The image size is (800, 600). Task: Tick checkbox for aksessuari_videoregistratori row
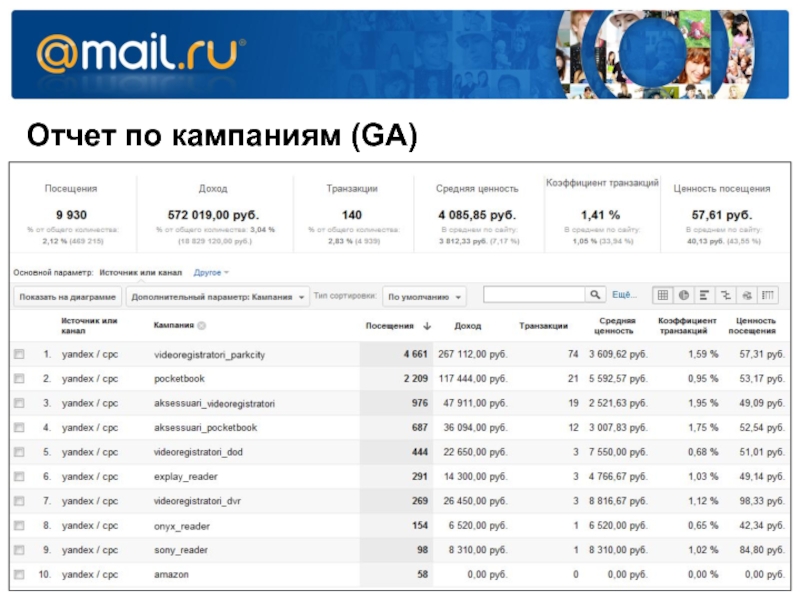pyautogui.click(x=19, y=403)
